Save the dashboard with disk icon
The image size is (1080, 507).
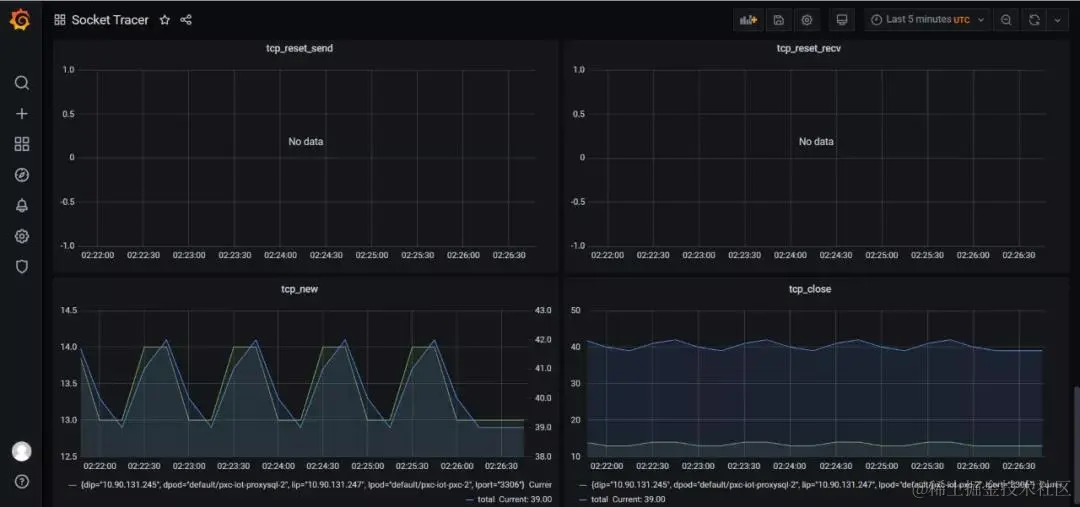[778, 20]
